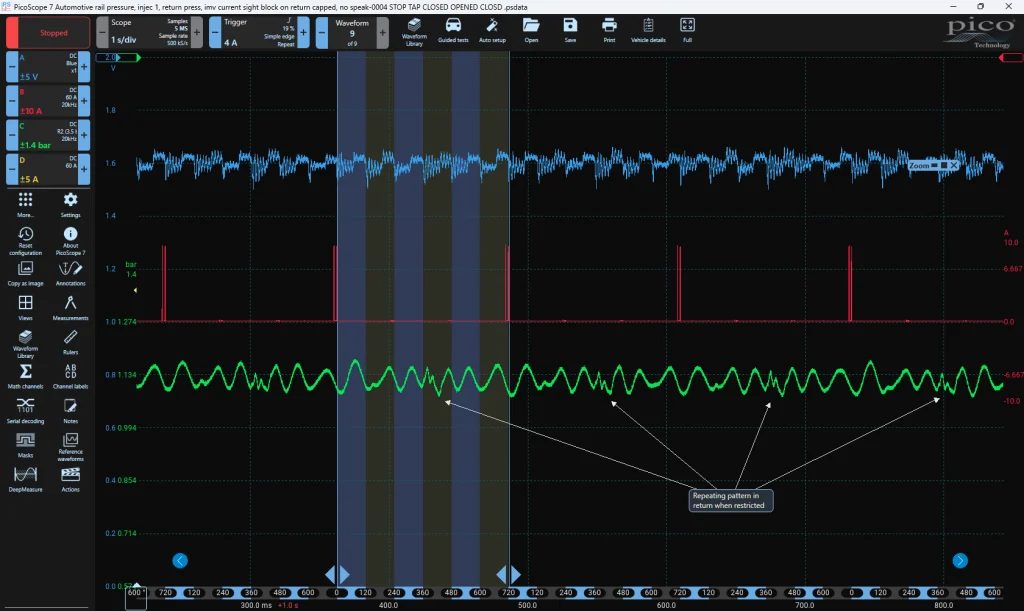Open Waveform Library in the sidebar
The image size is (1024, 611).
25,344
